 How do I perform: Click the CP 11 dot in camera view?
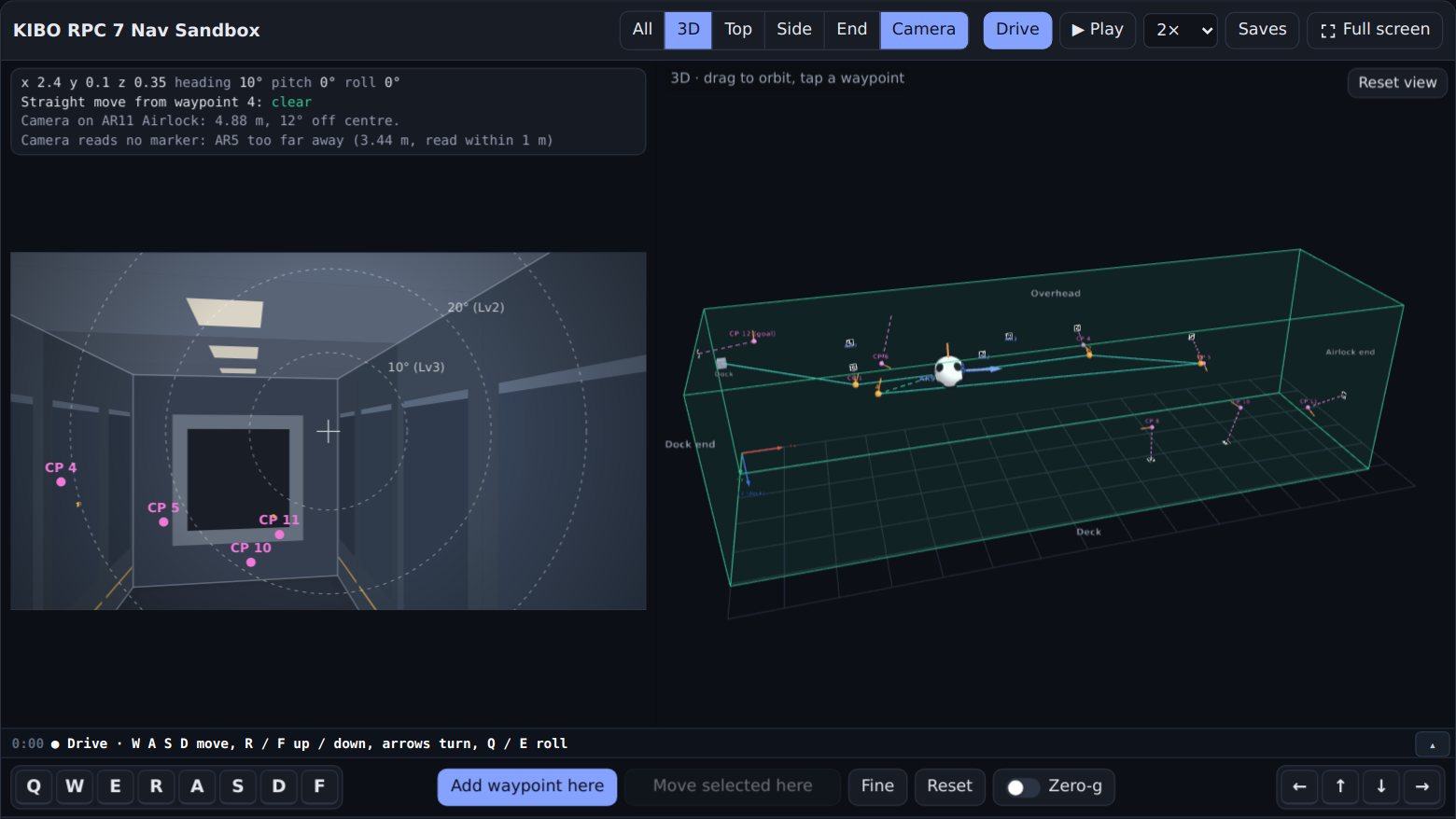click(x=279, y=534)
